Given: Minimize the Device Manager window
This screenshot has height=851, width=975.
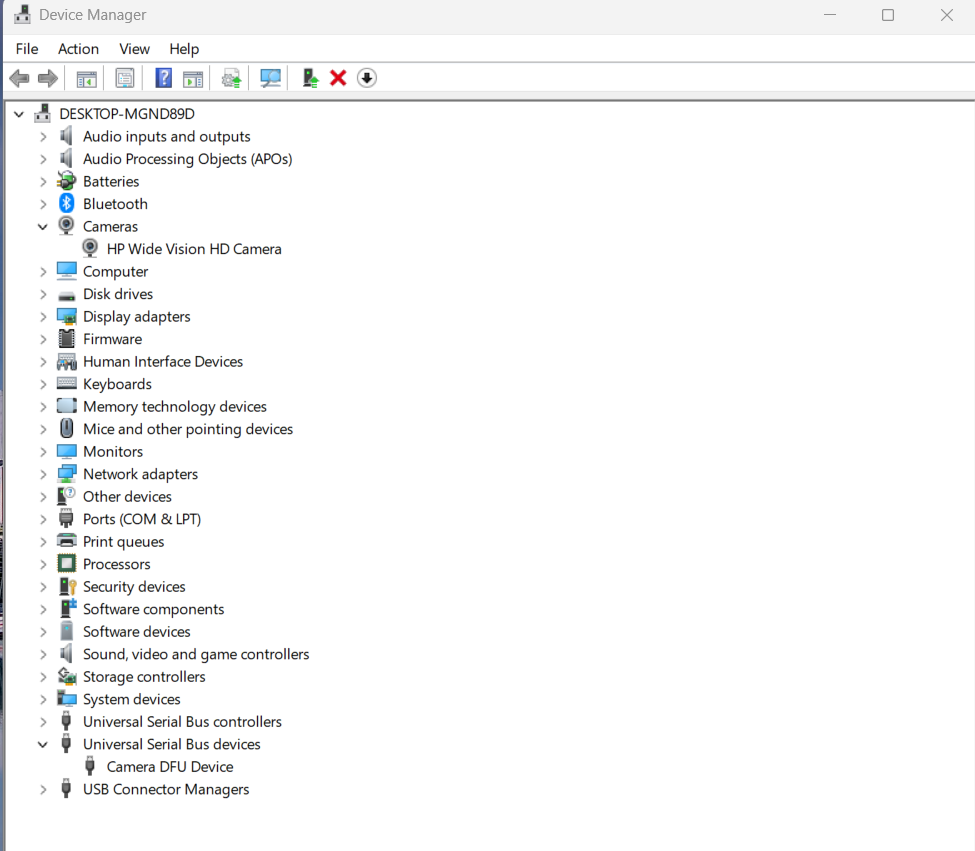Looking at the screenshot, I should pos(829,15).
